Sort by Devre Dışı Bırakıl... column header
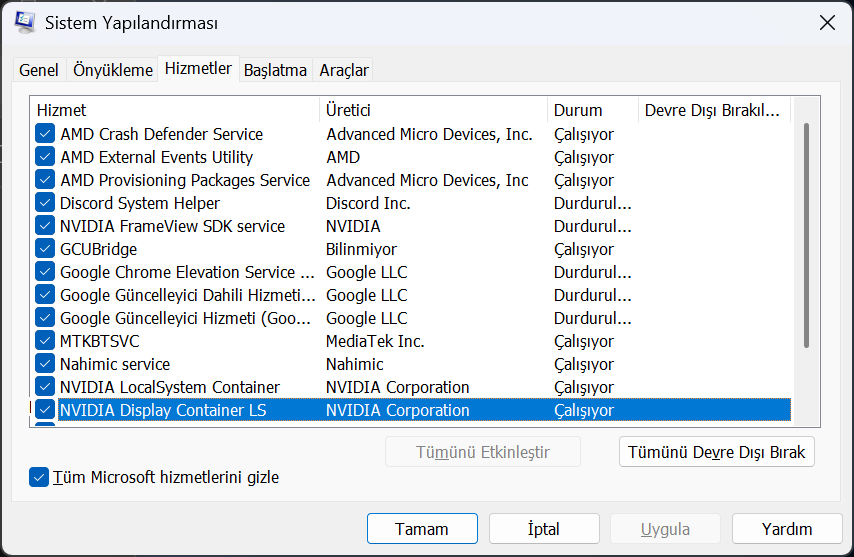This screenshot has width=854, height=557. point(714,110)
